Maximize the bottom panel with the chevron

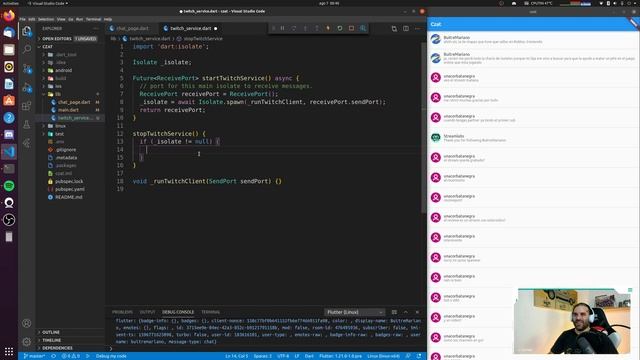pos(406,312)
